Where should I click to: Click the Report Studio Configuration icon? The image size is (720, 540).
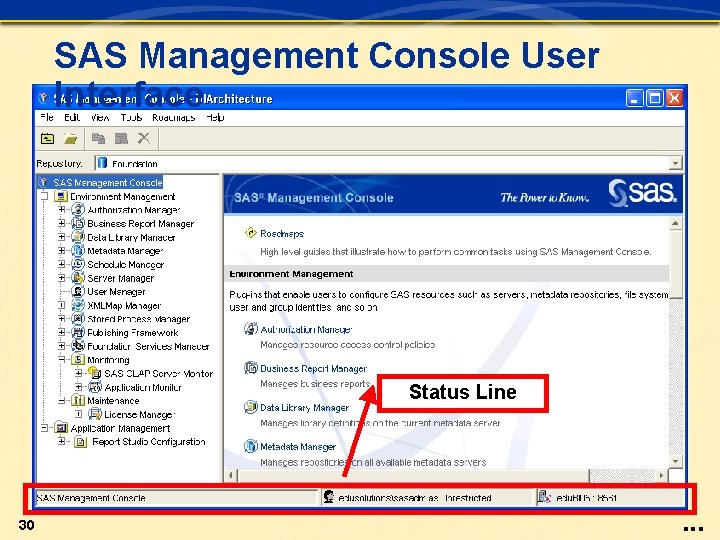81,442
